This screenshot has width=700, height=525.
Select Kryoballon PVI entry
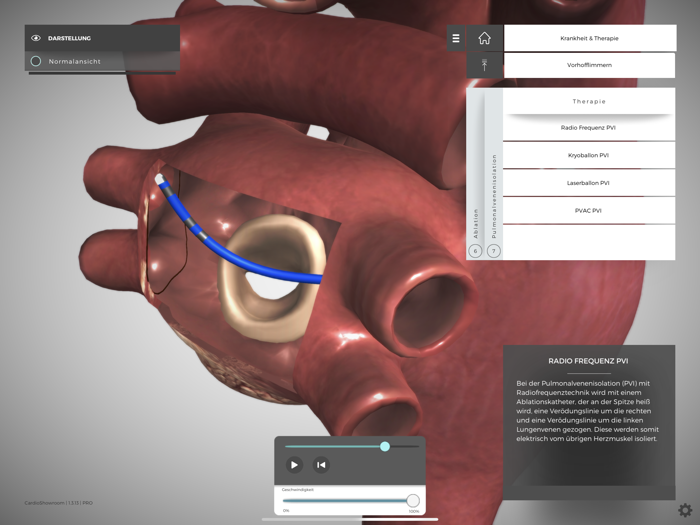[x=589, y=155]
